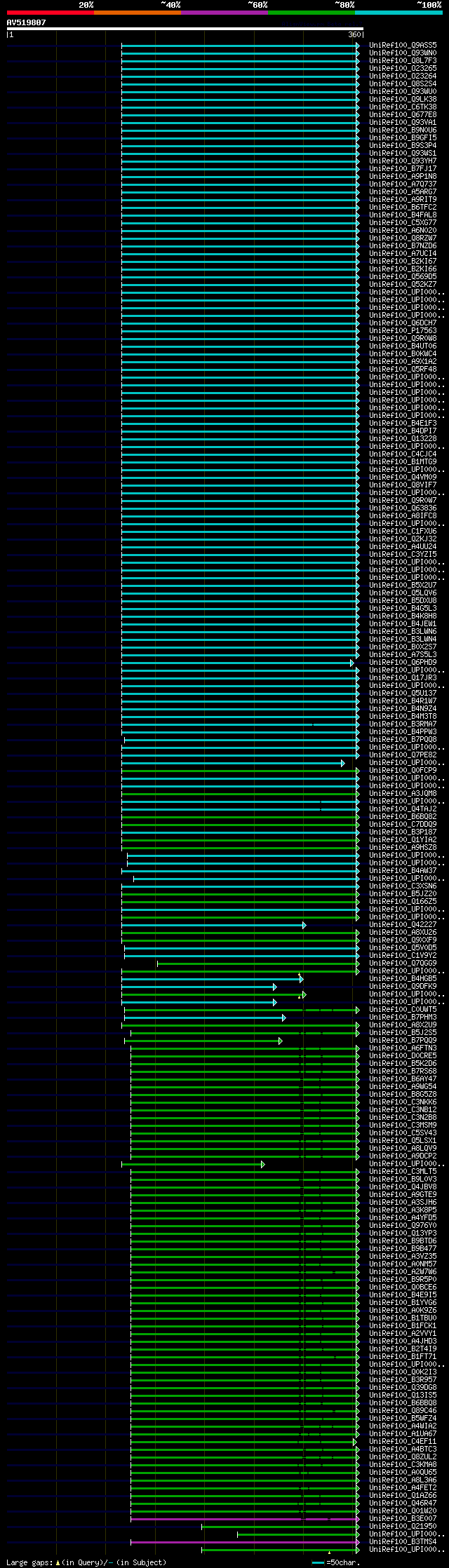Select the UniRef100_Q7PE82 label
The height and width of the screenshot is (1568, 449).
click(x=403, y=755)
